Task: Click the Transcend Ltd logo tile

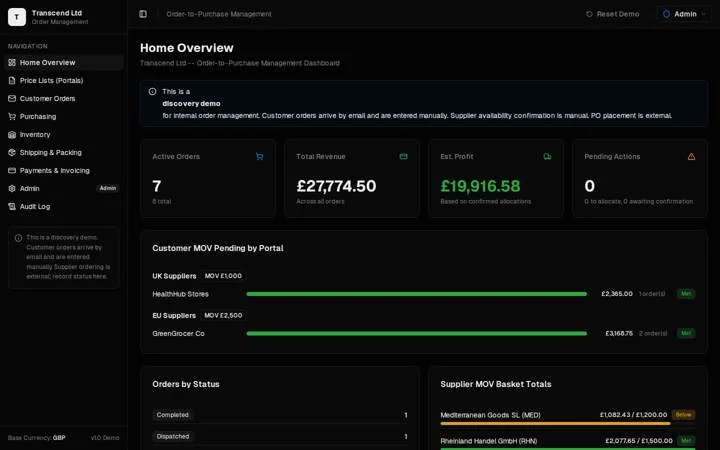Action: coord(17,17)
